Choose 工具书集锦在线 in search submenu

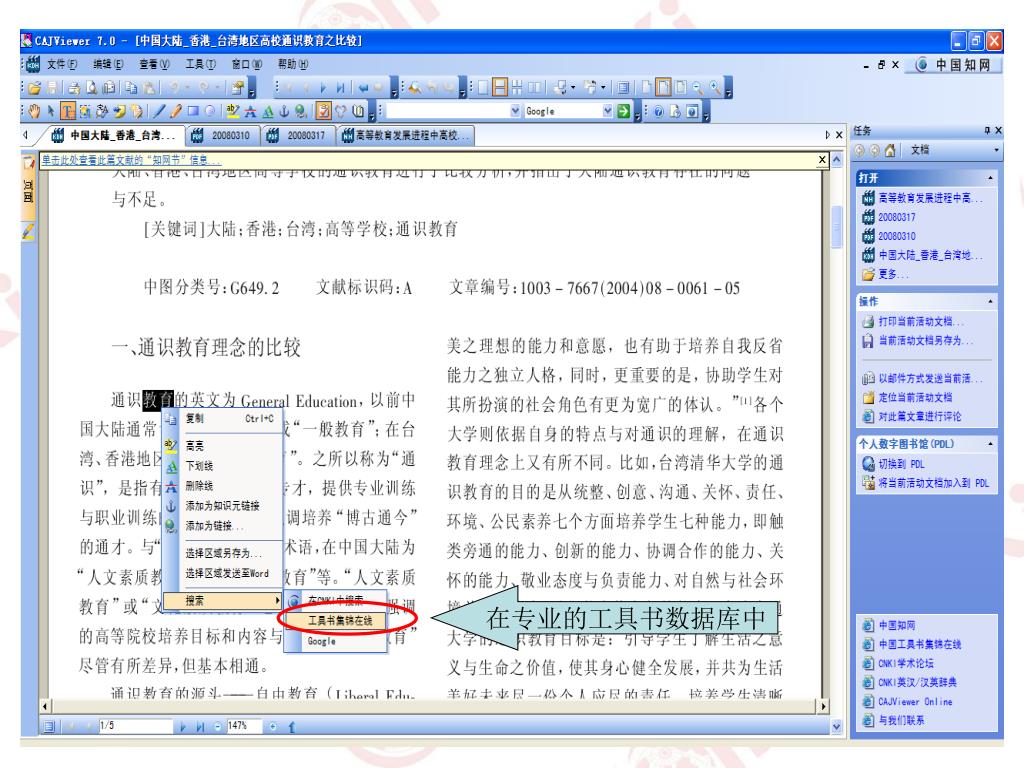point(336,620)
